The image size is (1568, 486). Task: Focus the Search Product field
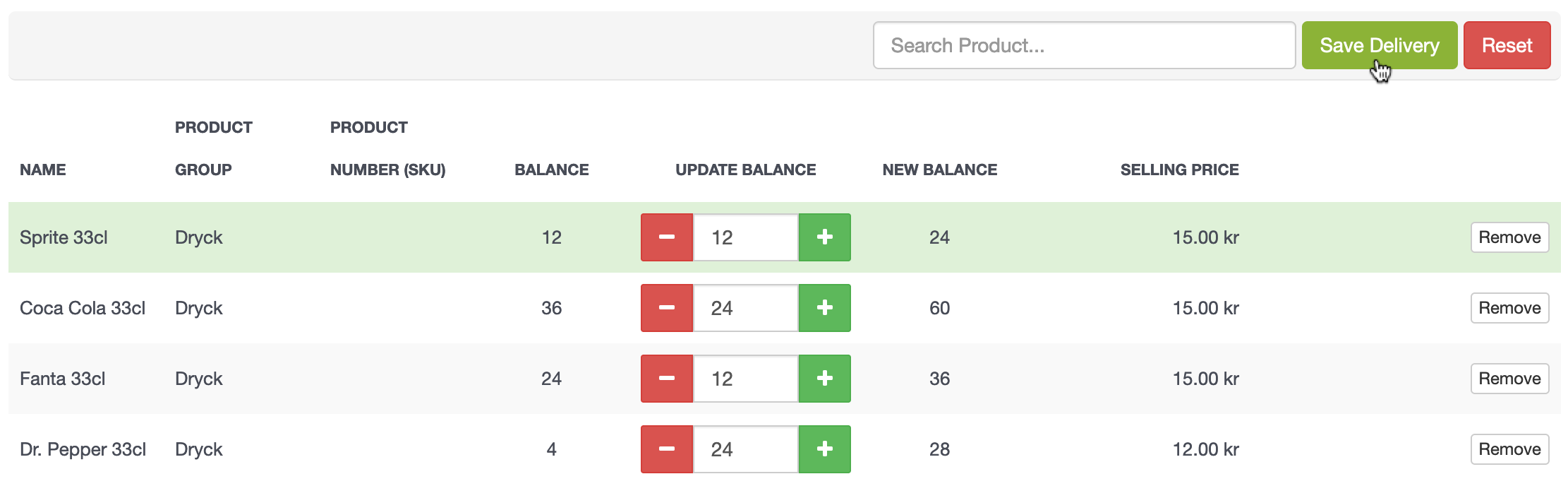pyautogui.click(x=1084, y=45)
